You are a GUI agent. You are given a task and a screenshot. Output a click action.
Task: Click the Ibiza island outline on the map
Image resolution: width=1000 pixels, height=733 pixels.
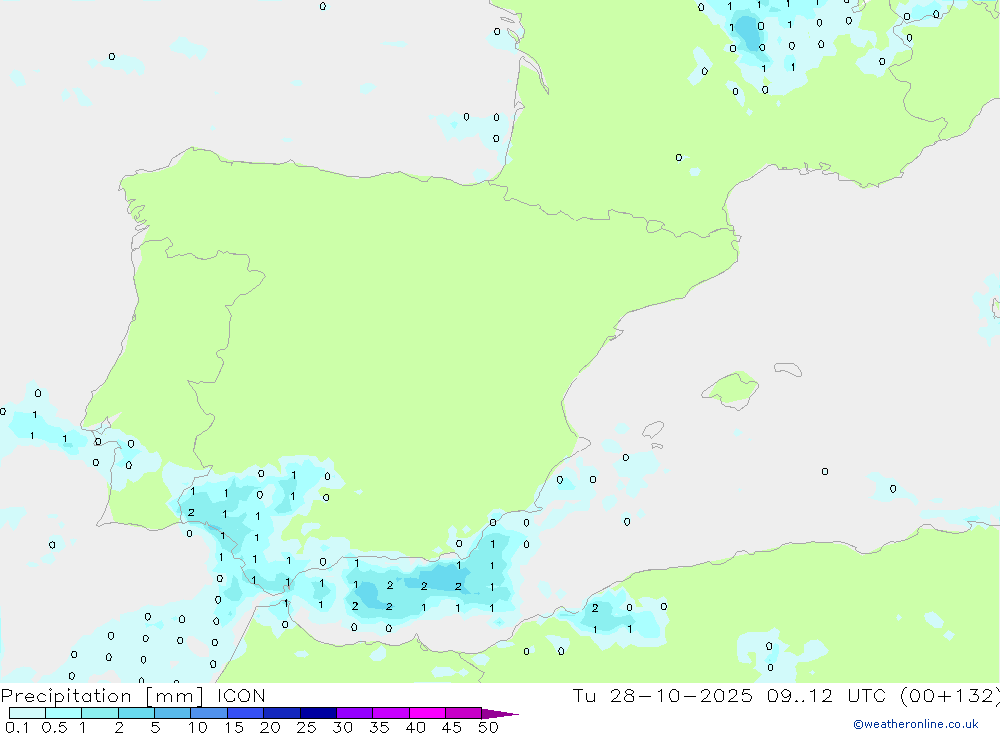pyautogui.click(x=653, y=431)
